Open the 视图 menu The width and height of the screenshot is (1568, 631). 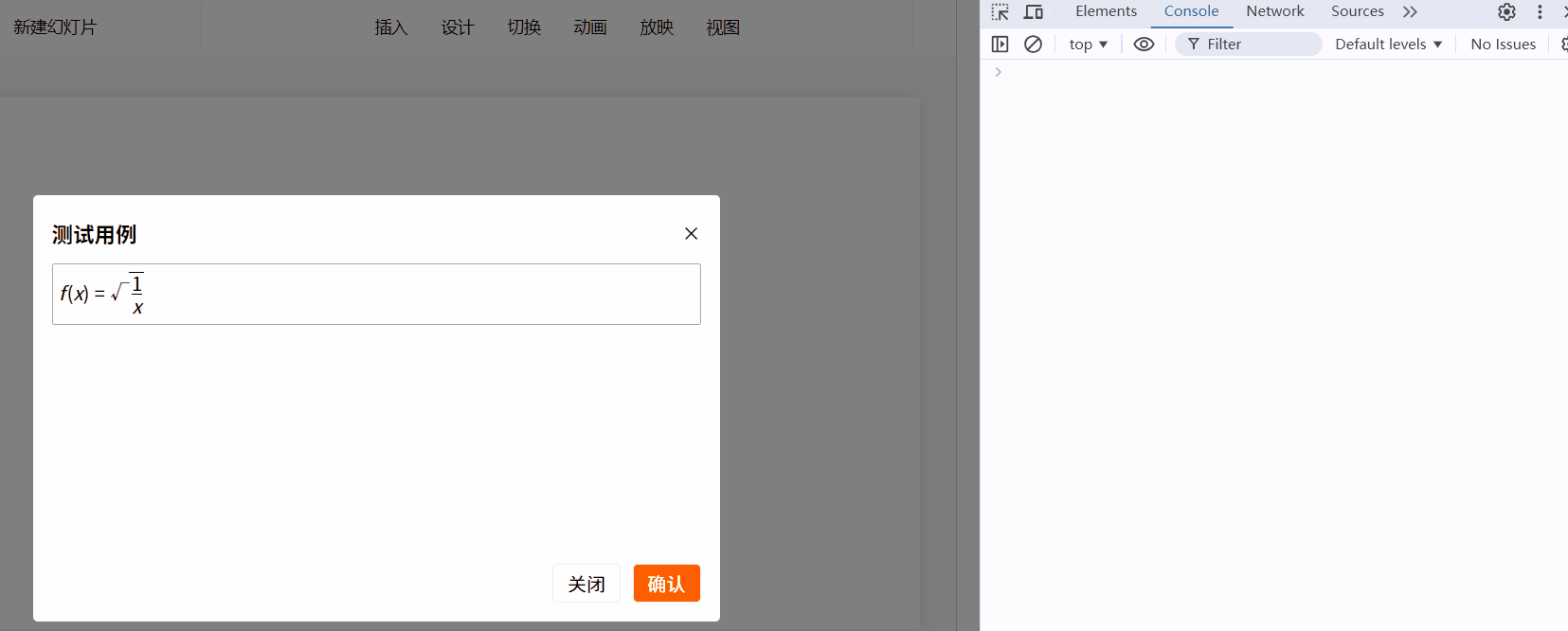click(x=723, y=27)
